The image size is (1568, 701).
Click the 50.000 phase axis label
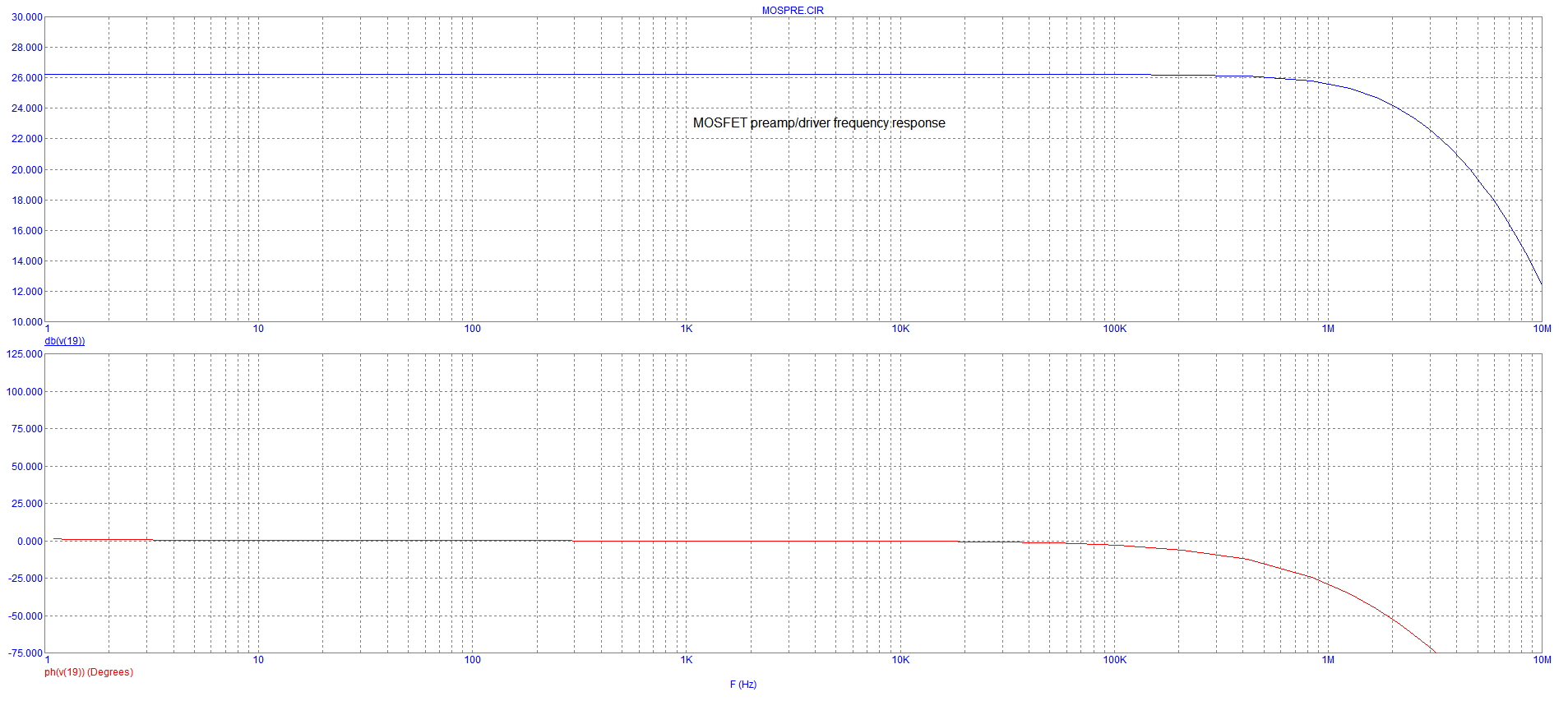[27, 467]
